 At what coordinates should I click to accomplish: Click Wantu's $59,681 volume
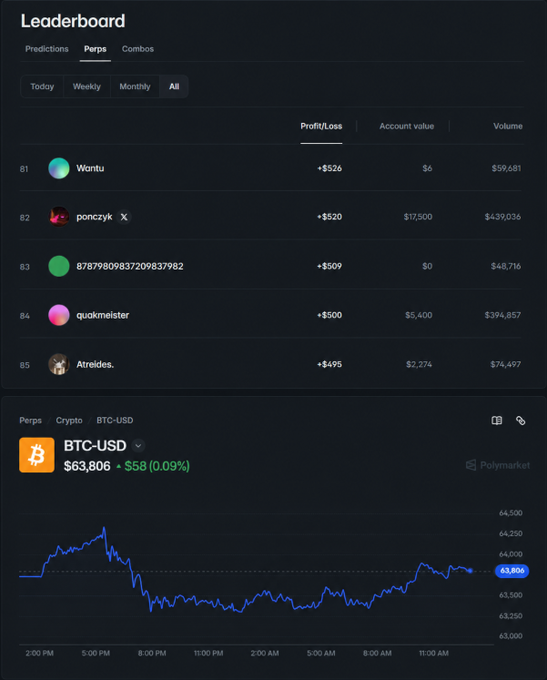point(506,168)
